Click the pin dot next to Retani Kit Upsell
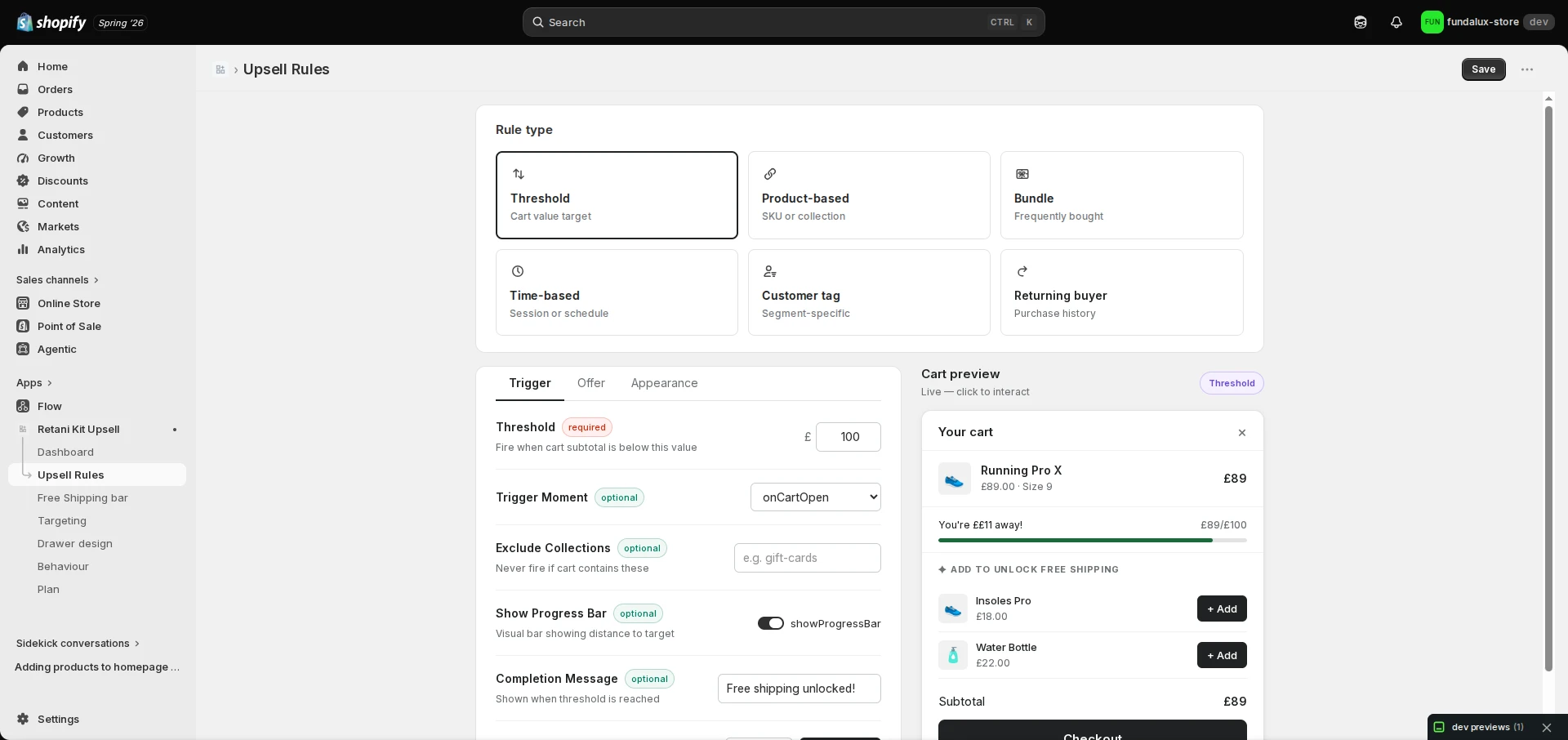The width and height of the screenshot is (1568, 740). [x=175, y=430]
